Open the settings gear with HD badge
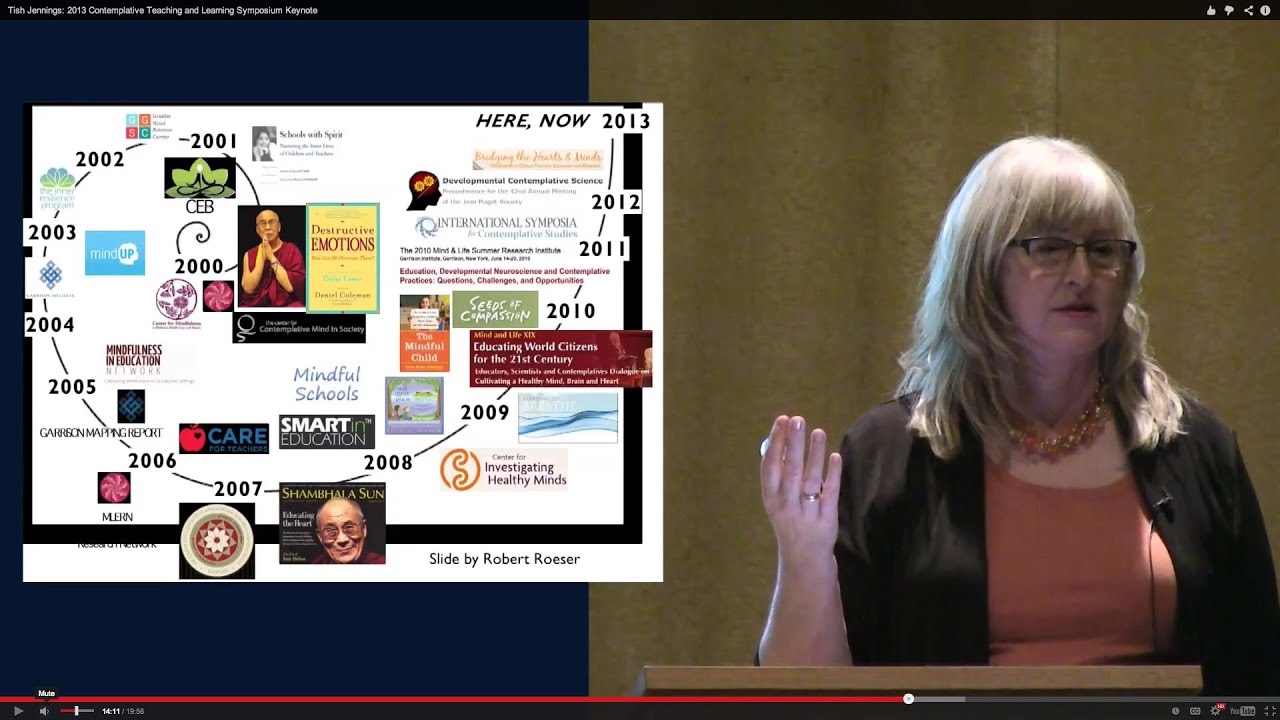The image size is (1280, 720). [1216, 710]
